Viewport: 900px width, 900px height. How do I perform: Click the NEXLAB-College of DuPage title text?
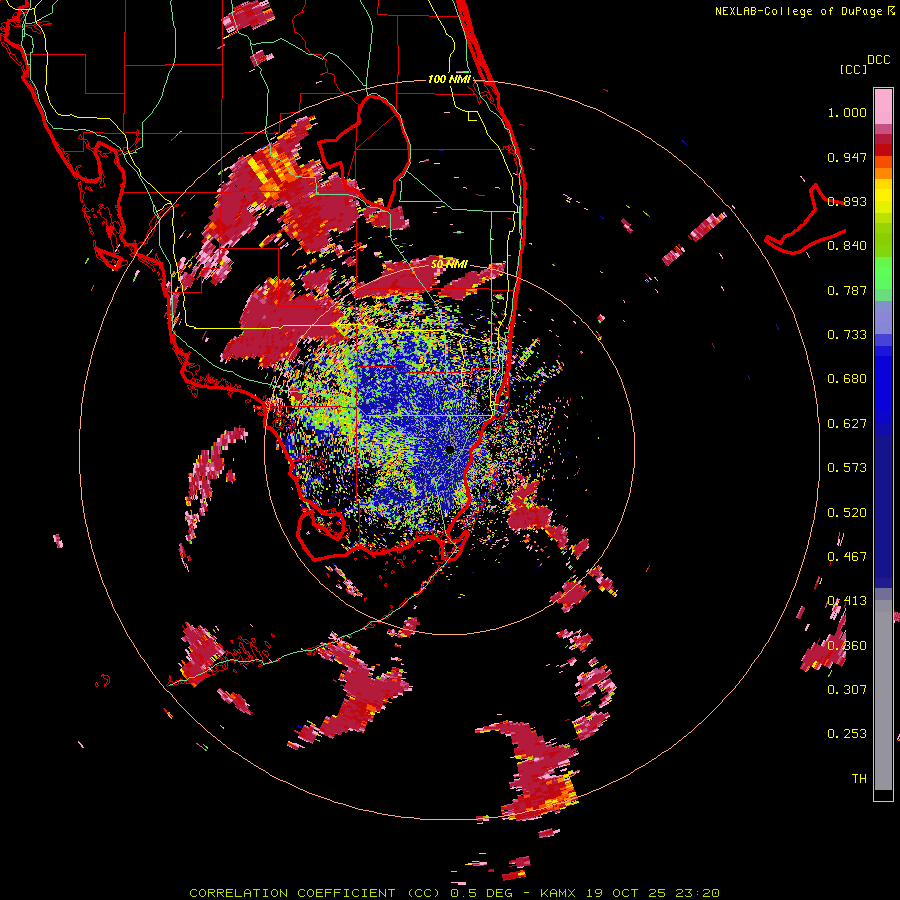pyautogui.click(x=799, y=11)
